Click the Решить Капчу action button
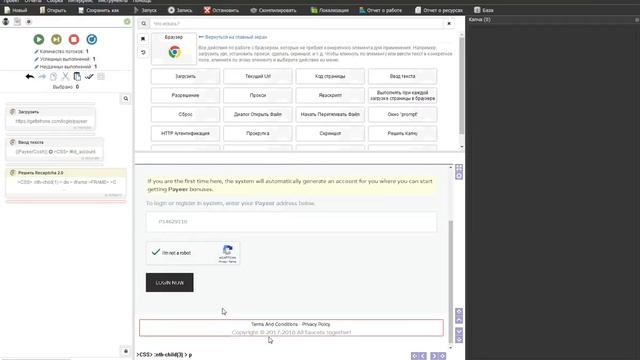The width and height of the screenshot is (640, 360). [402, 133]
